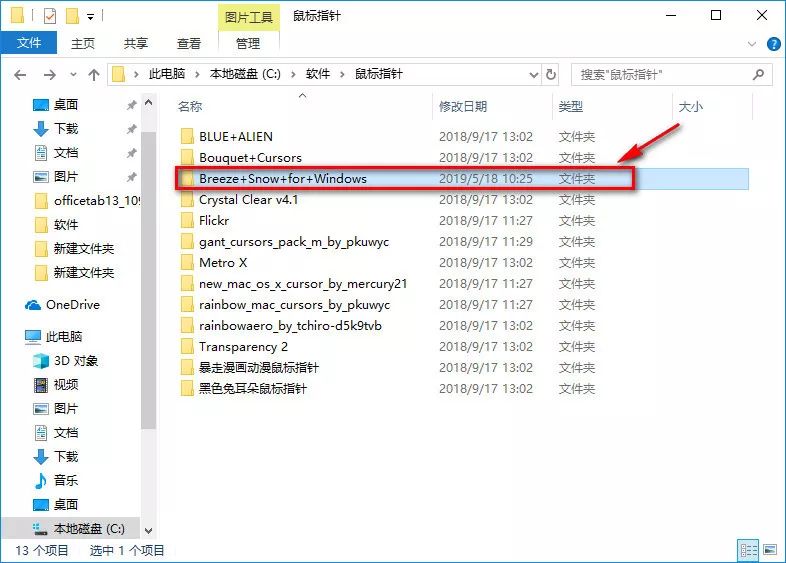Screen dimensions: 786x563
Task: Click navigation pane scrollbar down arrow
Action: pyautogui.click(x=148, y=530)
